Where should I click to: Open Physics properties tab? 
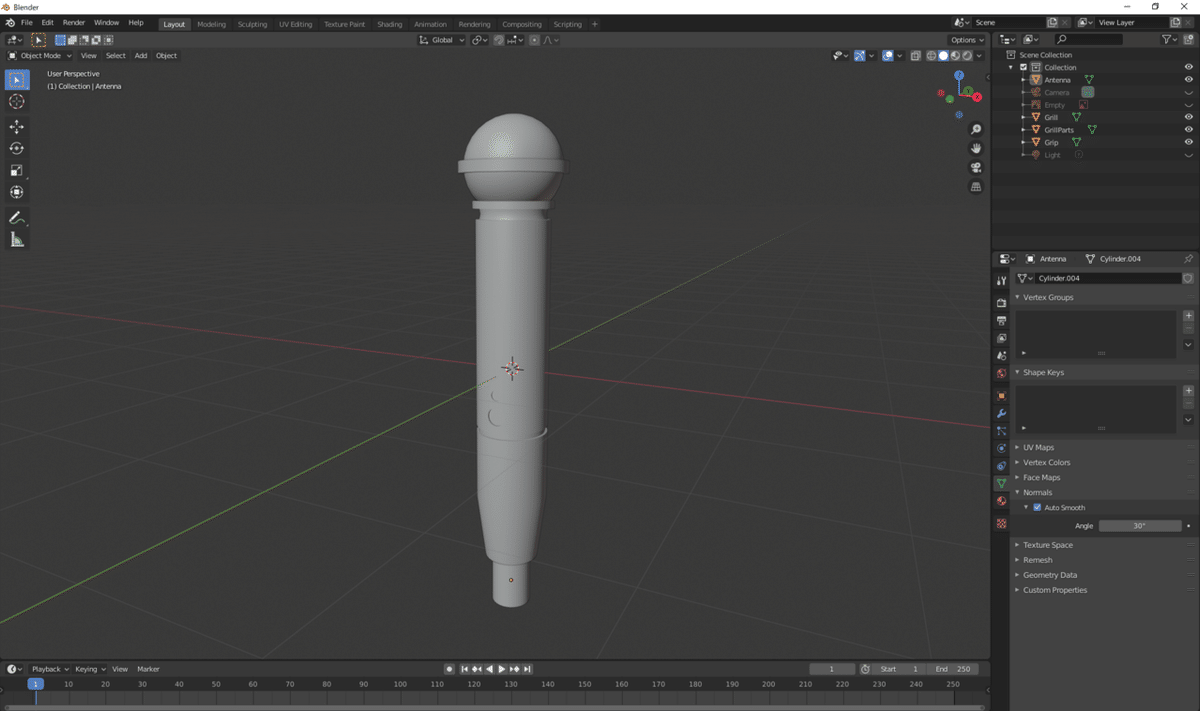[x=1001, y=449]
